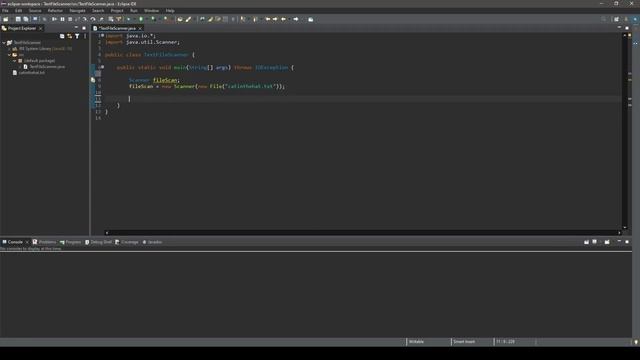
Task: Click the Save toolbar icon
Action: 18,19
